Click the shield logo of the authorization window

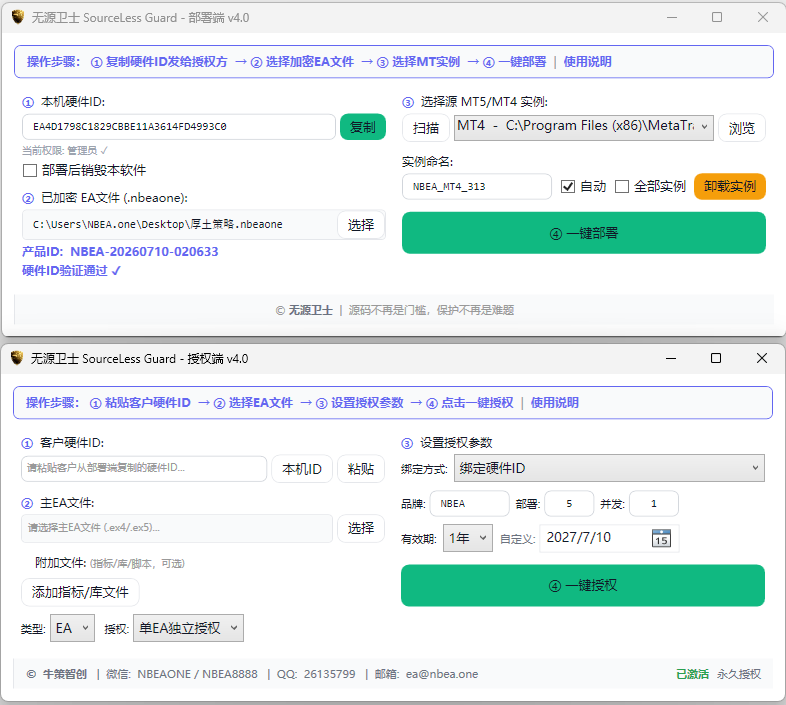[17, 358]
